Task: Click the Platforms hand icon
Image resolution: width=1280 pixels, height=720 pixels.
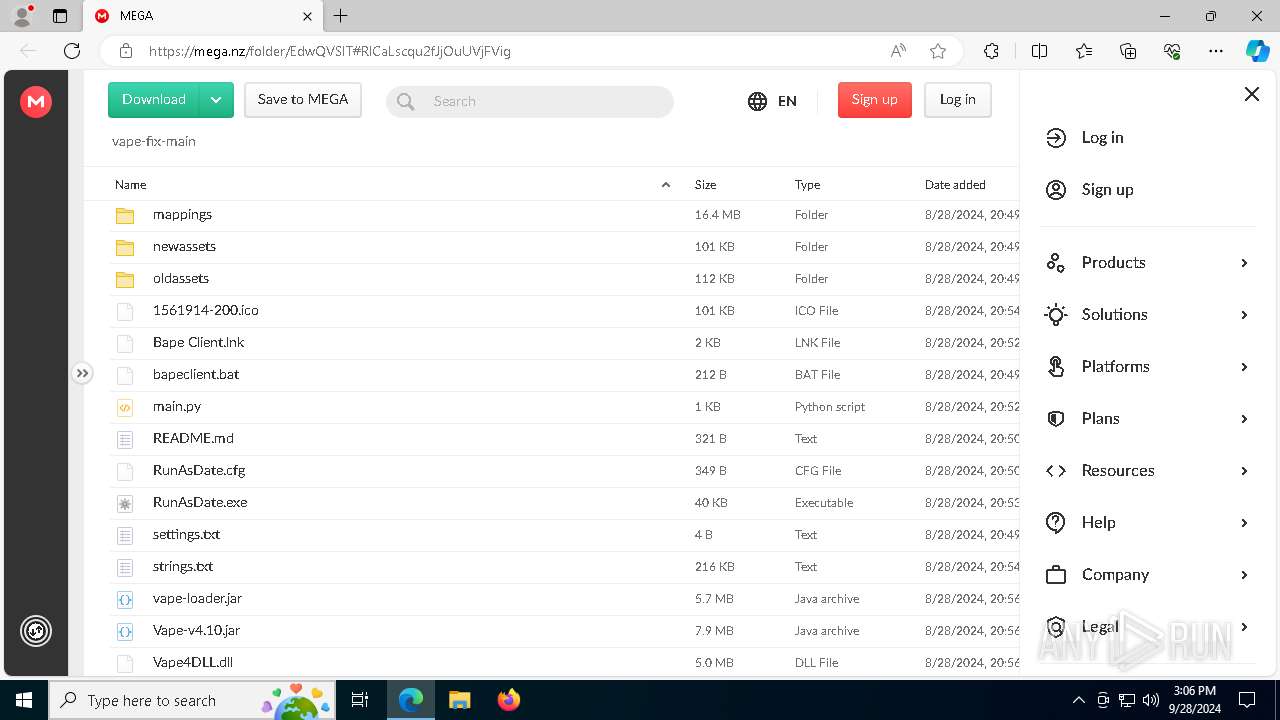Action: click(1056, 367)
